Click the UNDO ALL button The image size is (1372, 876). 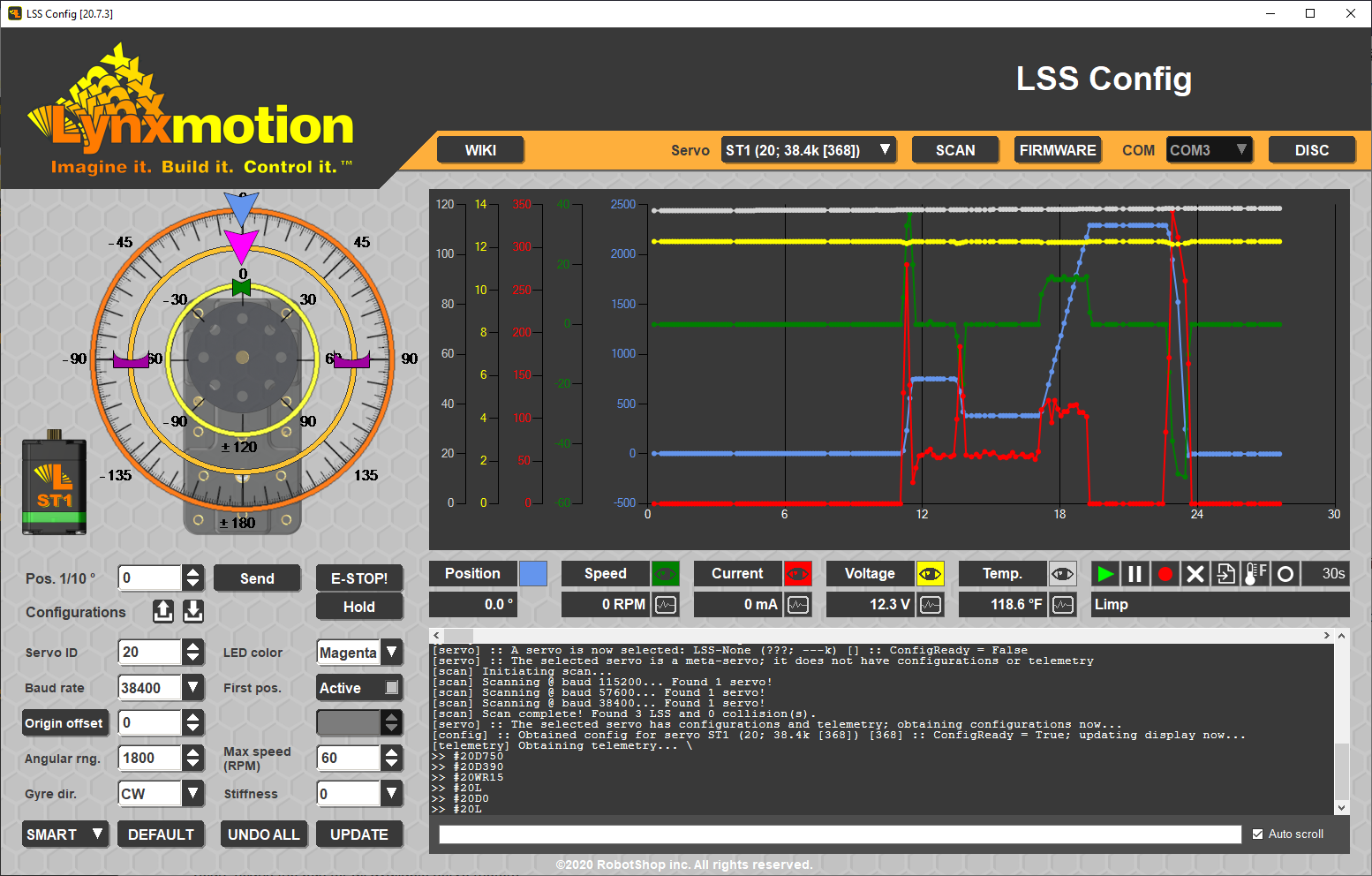coord(263,834)
